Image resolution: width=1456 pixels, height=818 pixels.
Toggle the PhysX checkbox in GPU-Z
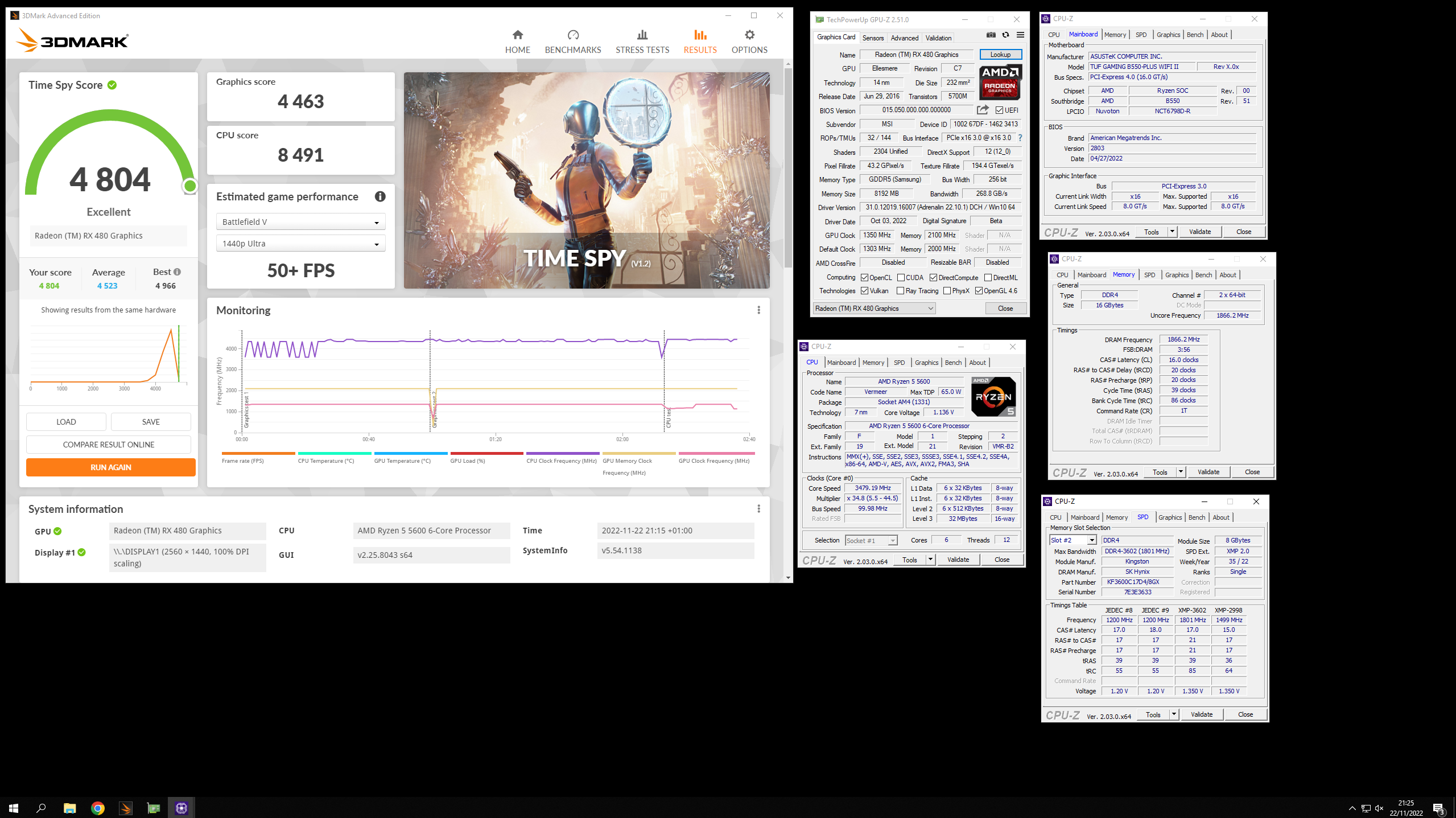[947, 291]
